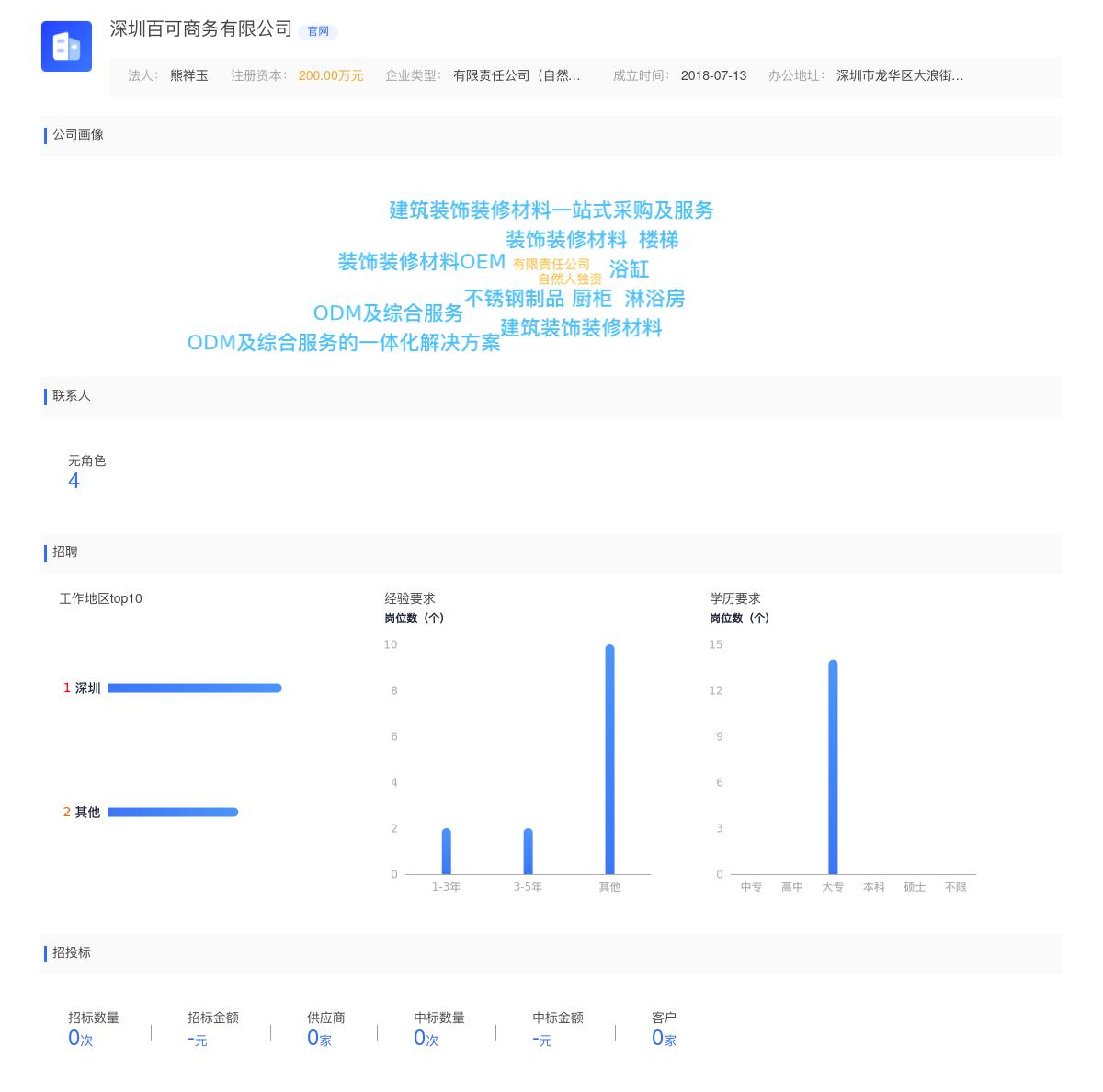1103x1092 pixels.
Task: Open the 官网 official website link
Action: tap(318, 31)
